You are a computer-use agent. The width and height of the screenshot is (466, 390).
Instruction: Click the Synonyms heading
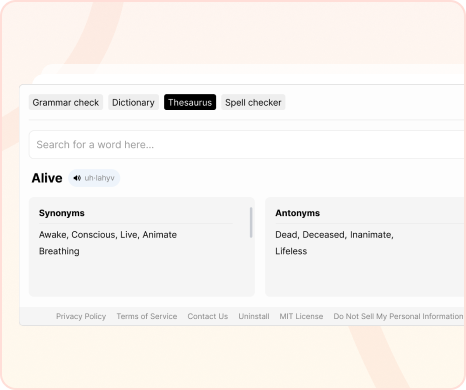click(x=62, y=213)
